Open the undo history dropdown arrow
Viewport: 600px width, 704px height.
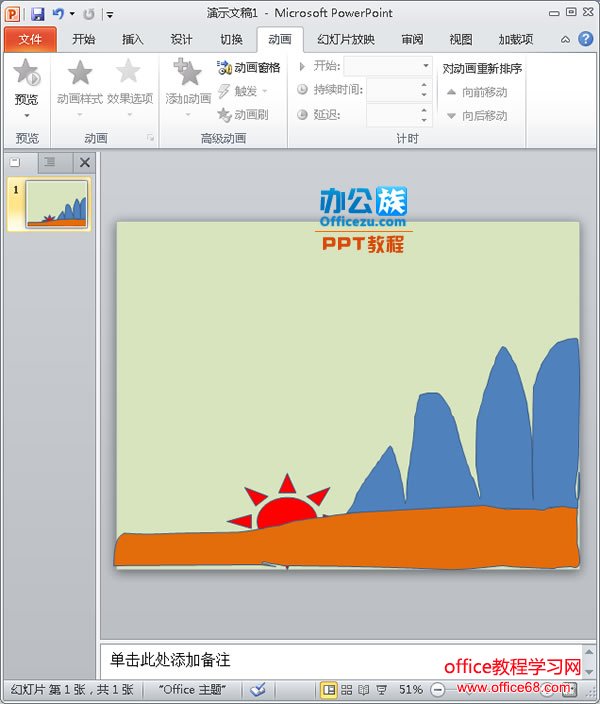pos(72,14)
